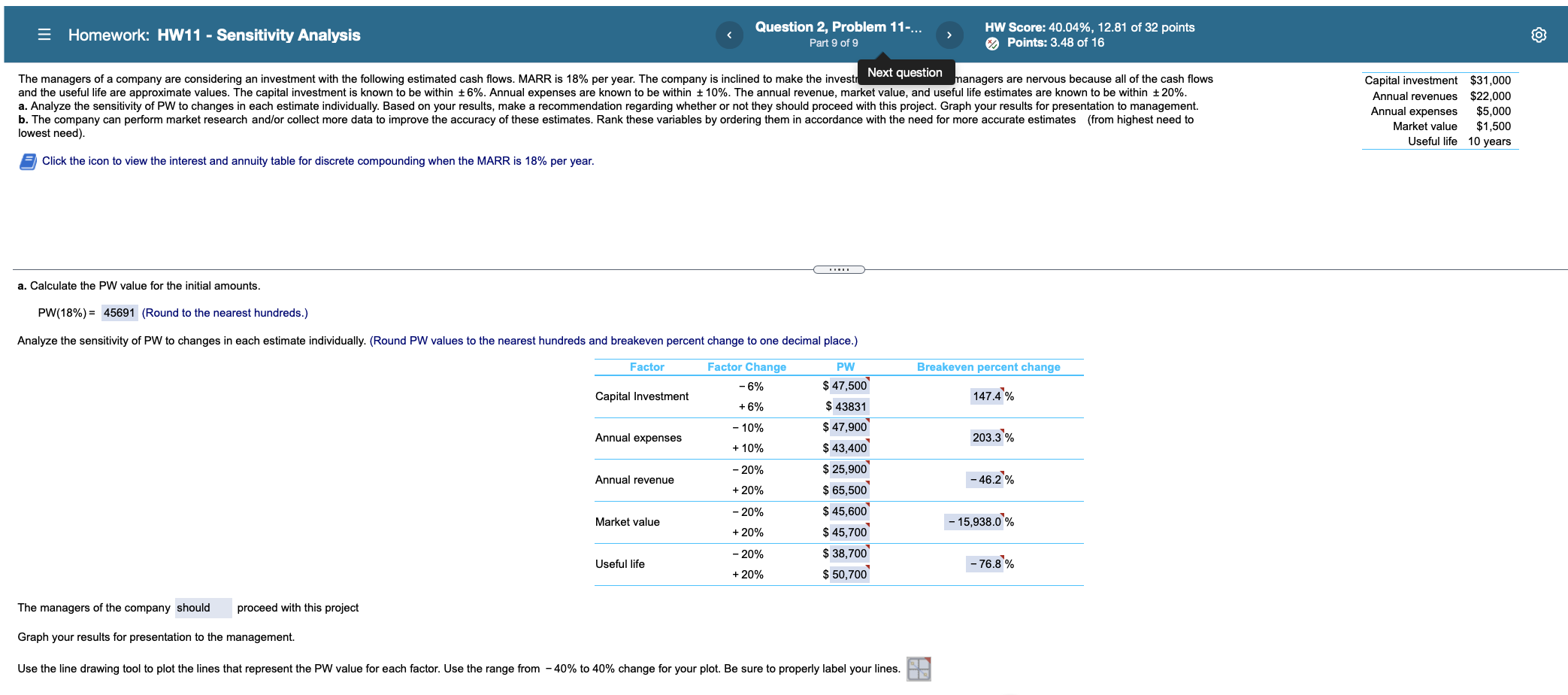Viewport: 1568px width, 695px height.
Task: Open the settings gear menu
Action: click(1538, 35)
